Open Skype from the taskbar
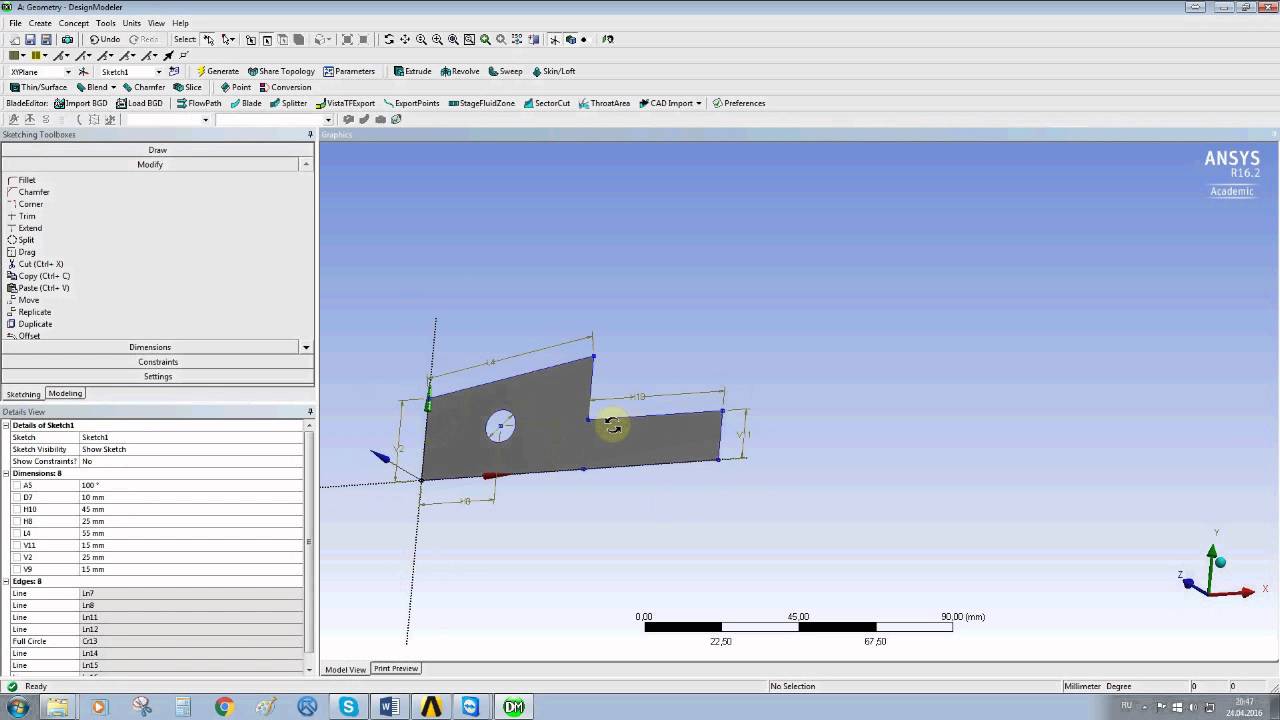This screenshot has height=720, width=1280. [348, 707]
